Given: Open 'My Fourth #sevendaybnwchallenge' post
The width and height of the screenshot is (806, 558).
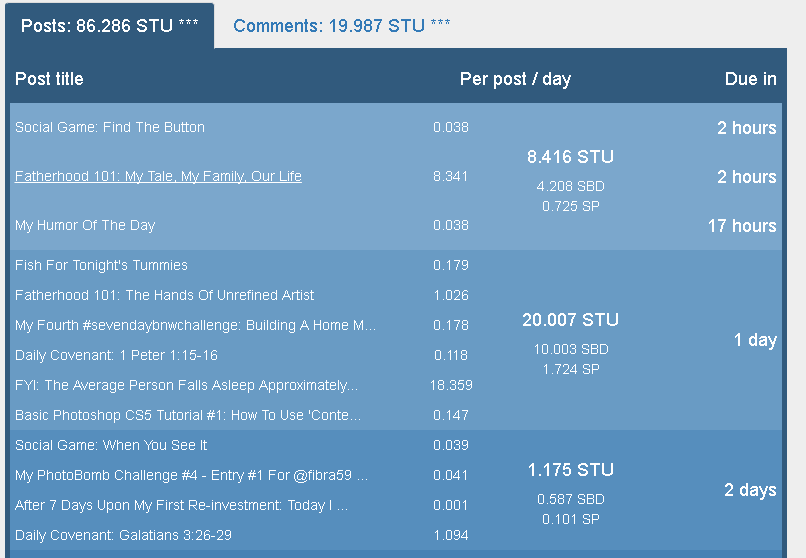Looking at the screenshot, I should [x=195, y=325].
